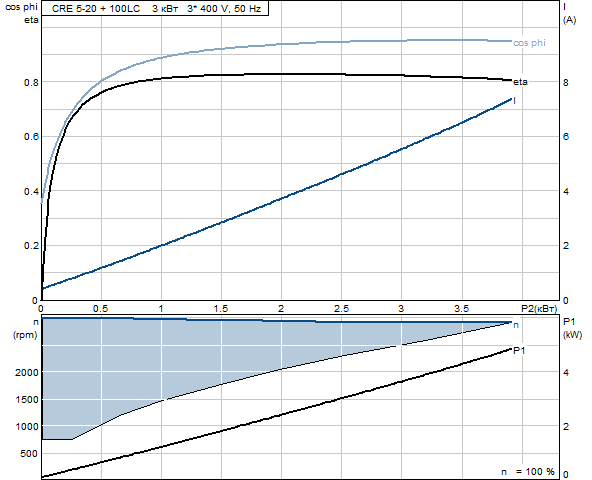Click the 'cos phi' curve label
This screenshot has height=480, width=592.
(x=529, y=43)
